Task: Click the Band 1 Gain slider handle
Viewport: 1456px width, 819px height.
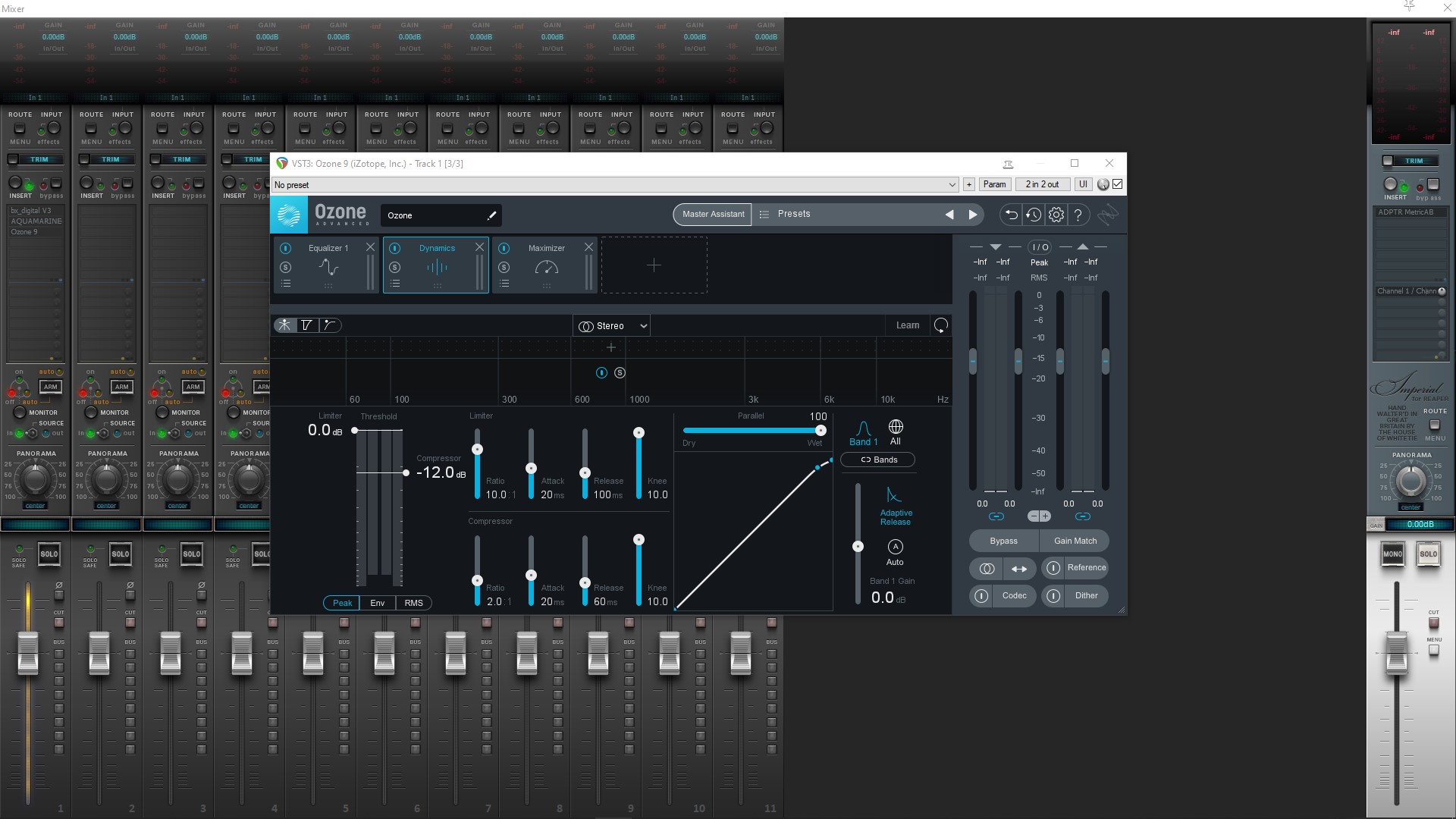Action: point(858,546)
